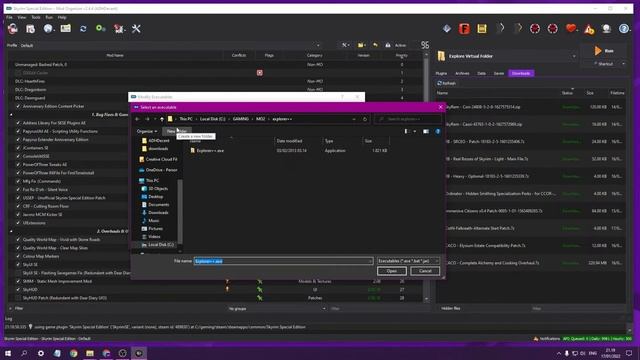Toggle Quality World Map Vivid Stone Roads checkbox

(18, 240)
